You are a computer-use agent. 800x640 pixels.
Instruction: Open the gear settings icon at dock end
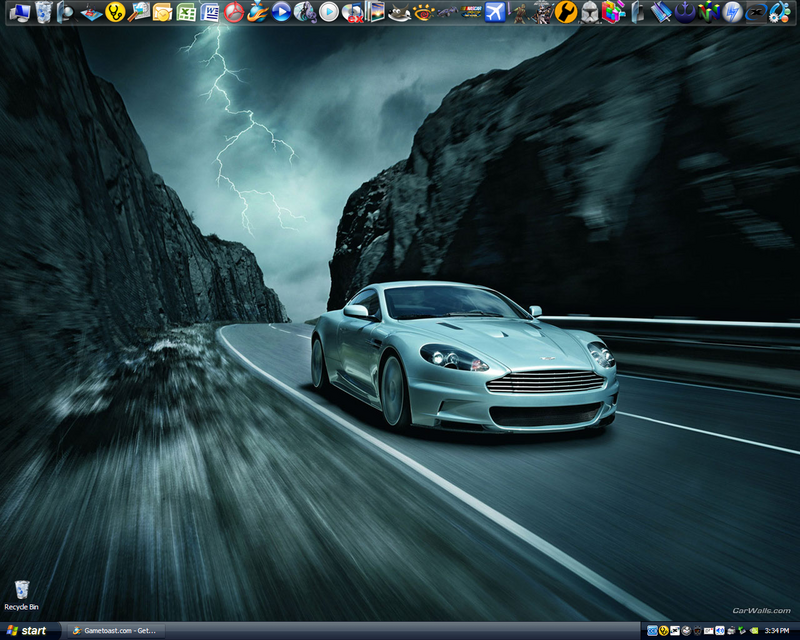[x=780, y=12]
